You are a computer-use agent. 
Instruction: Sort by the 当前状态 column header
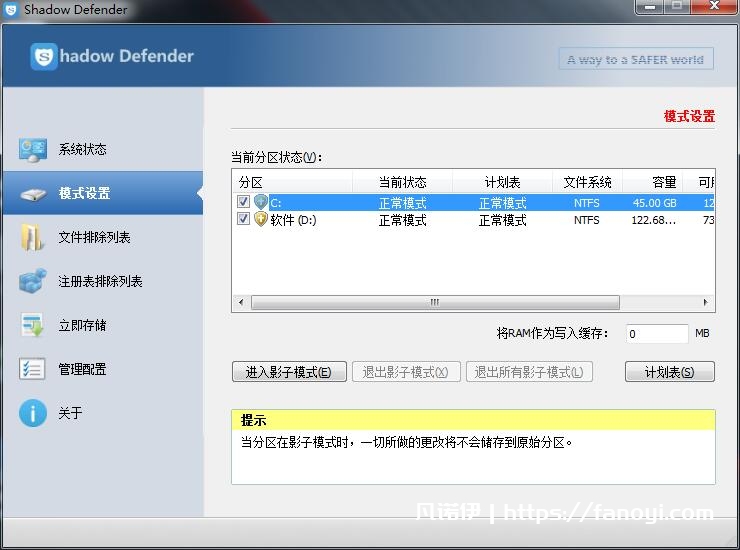[x=403, y=182]
